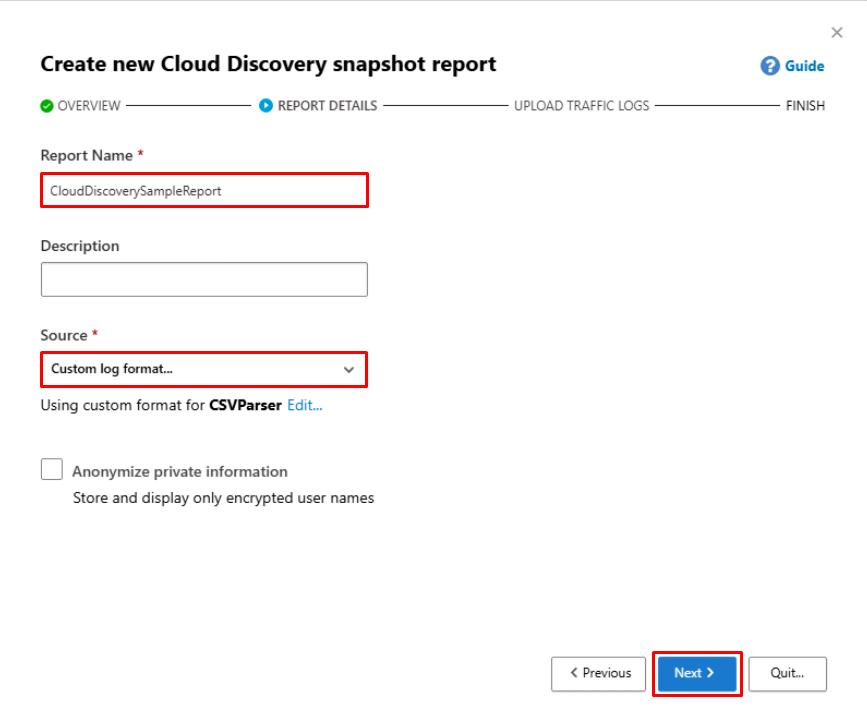Viewport: 867px width, 712px height.
Task: Click into the Description text box
Action: click(204, 280)
